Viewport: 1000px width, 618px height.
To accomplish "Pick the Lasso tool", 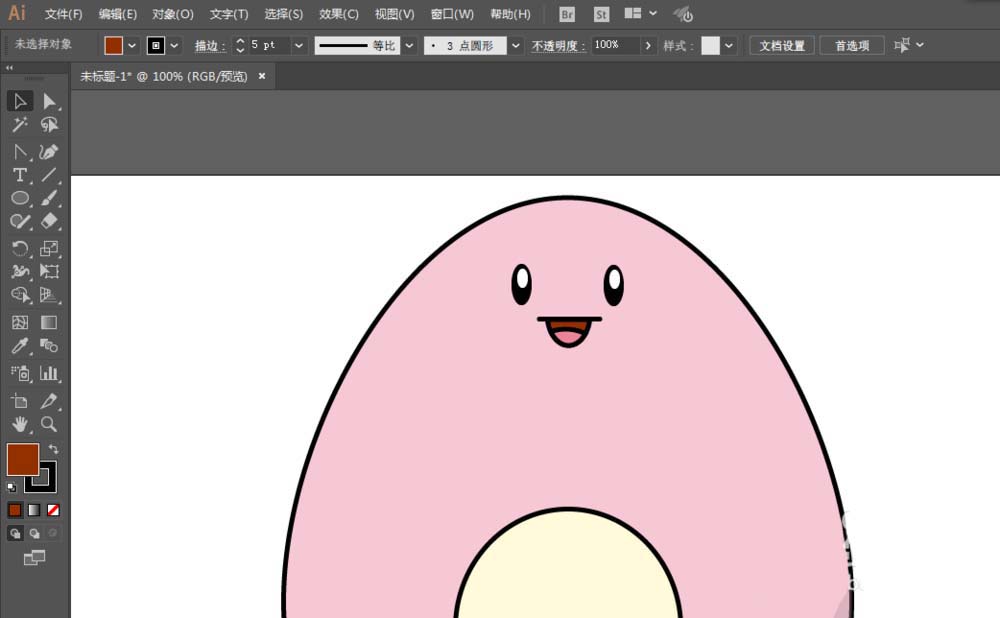I will click(x=49, y=124).
